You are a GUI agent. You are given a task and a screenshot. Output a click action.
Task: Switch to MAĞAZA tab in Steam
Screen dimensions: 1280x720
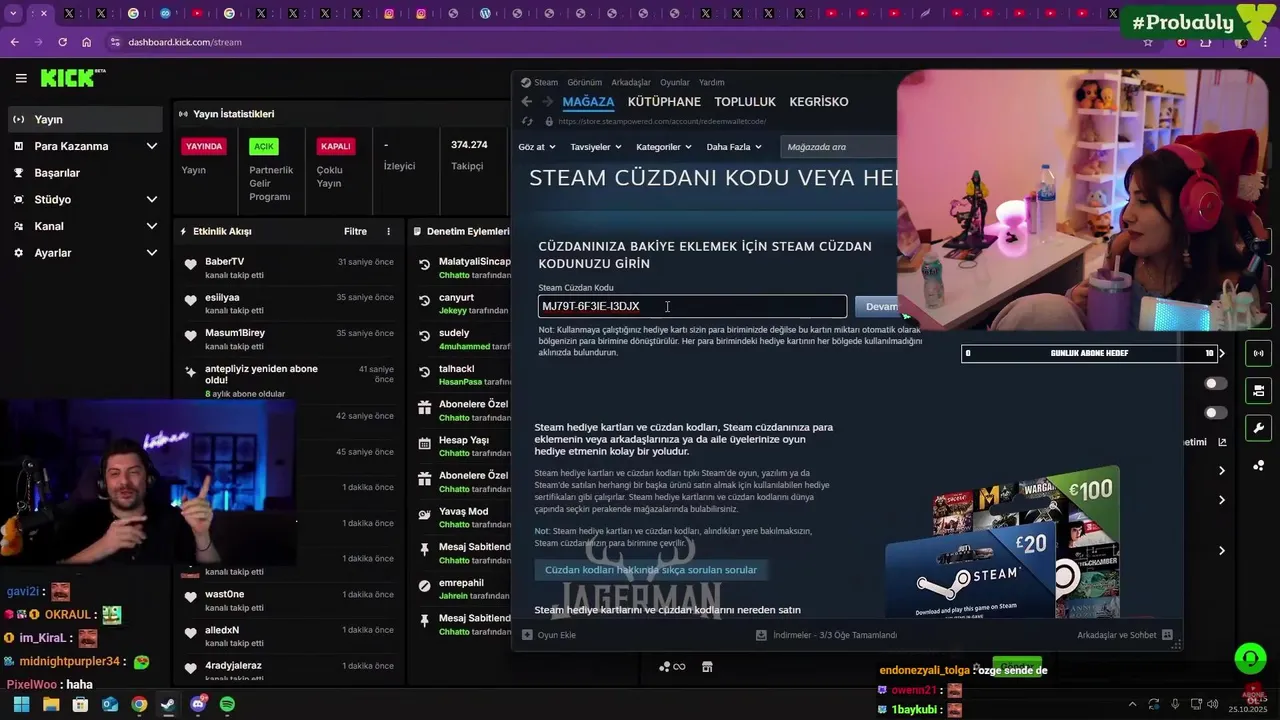[588, 102]
